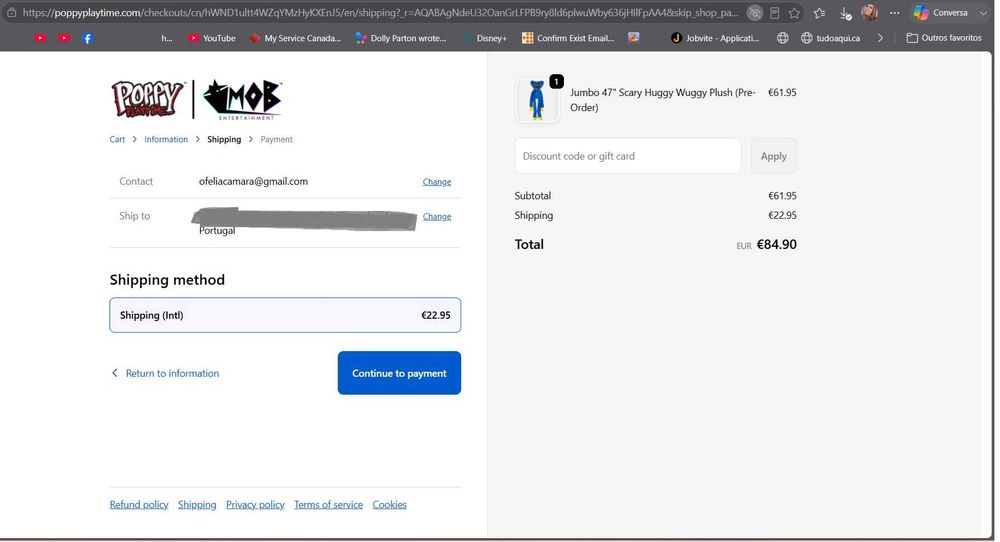Click the contact email ofeliacamara@gmail.com
The image size is (1000, 542).
(x=253, y=181)
